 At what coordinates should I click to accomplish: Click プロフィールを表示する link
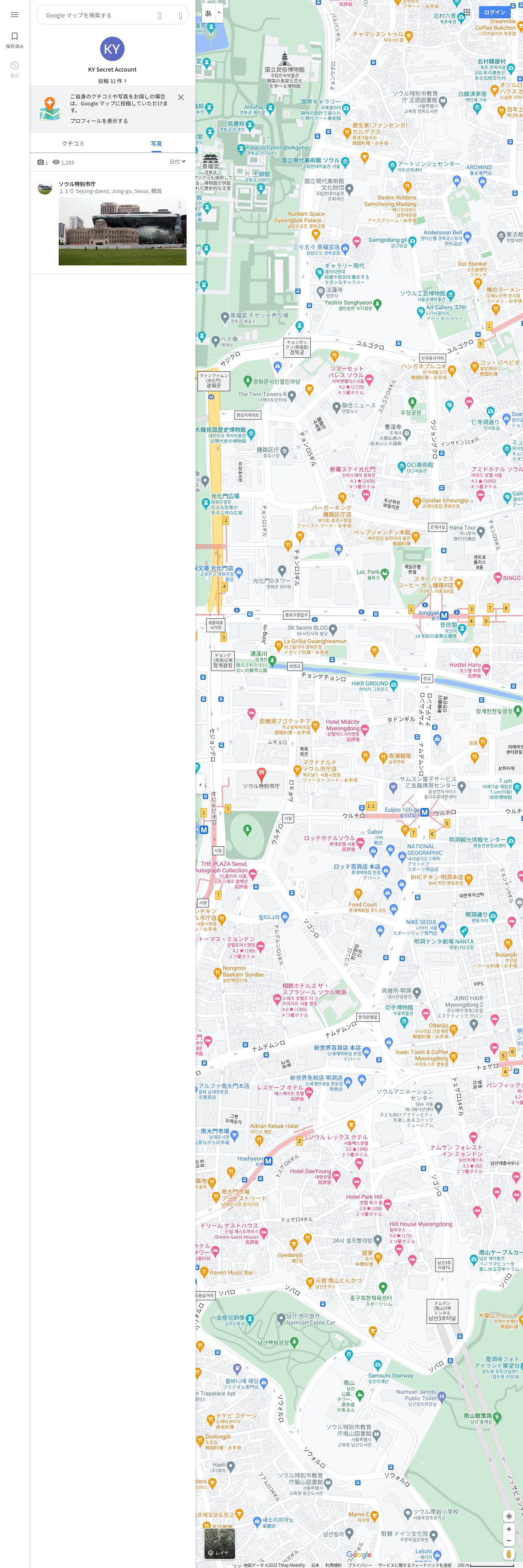coord(99,121)
